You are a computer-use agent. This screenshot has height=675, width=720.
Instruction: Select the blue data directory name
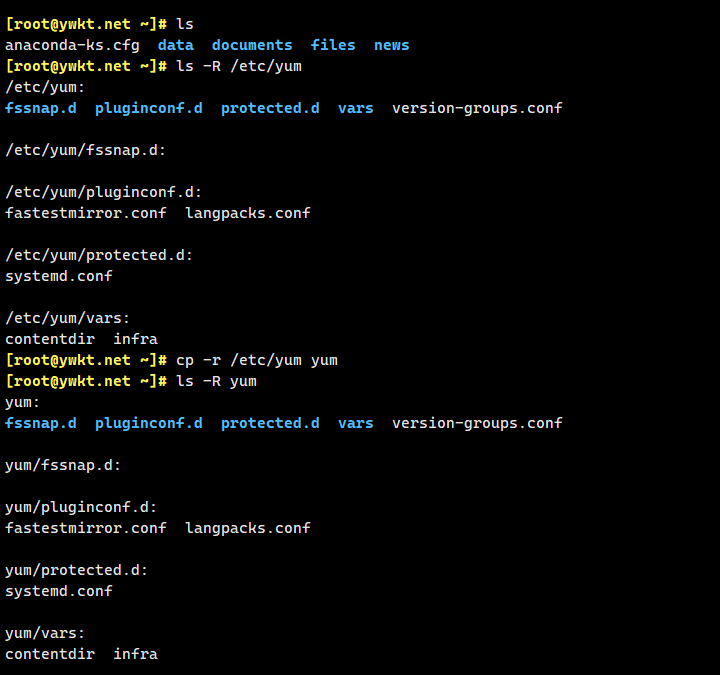176,45
